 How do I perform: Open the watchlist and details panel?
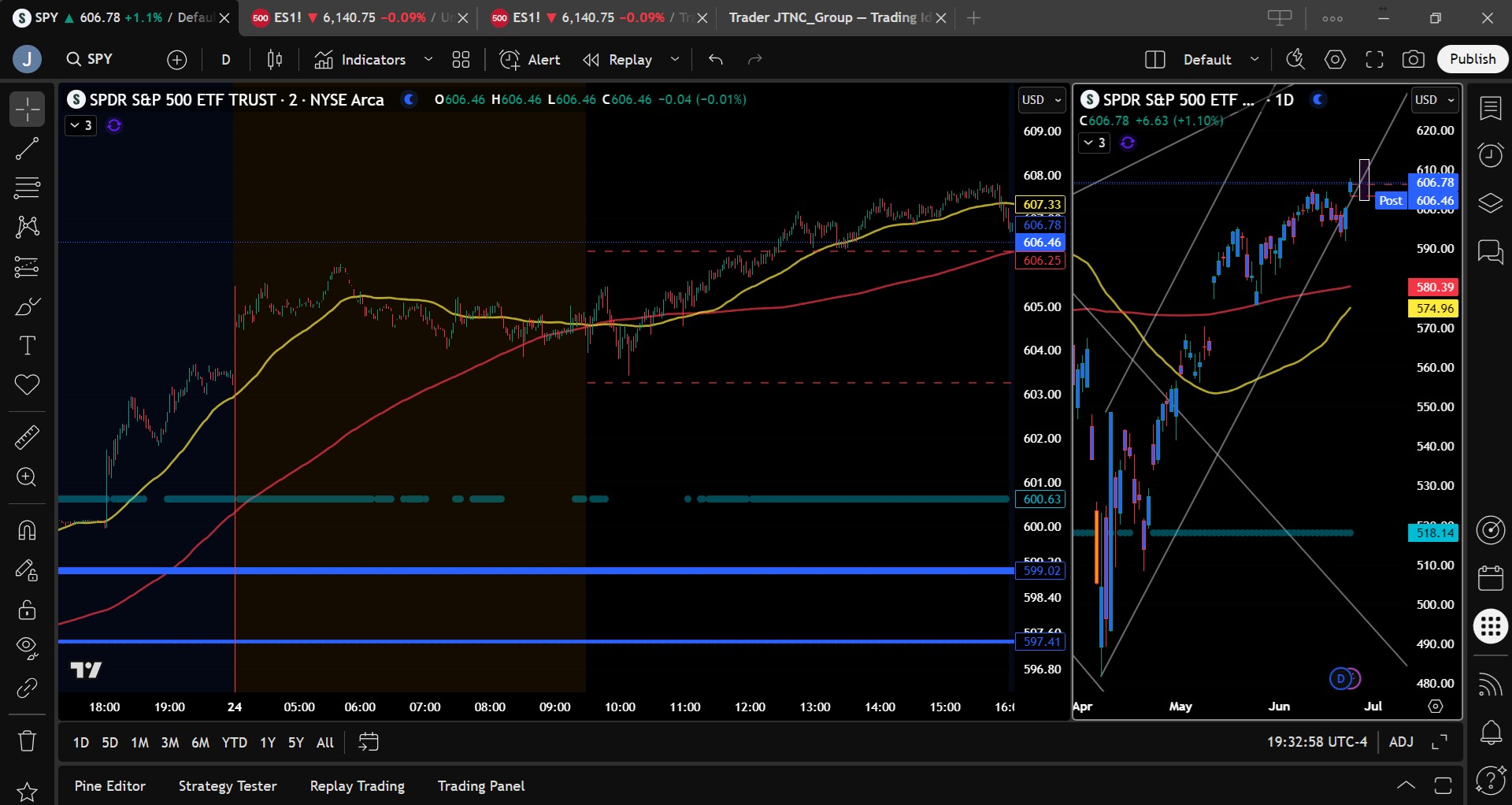tap(1491, 108)
